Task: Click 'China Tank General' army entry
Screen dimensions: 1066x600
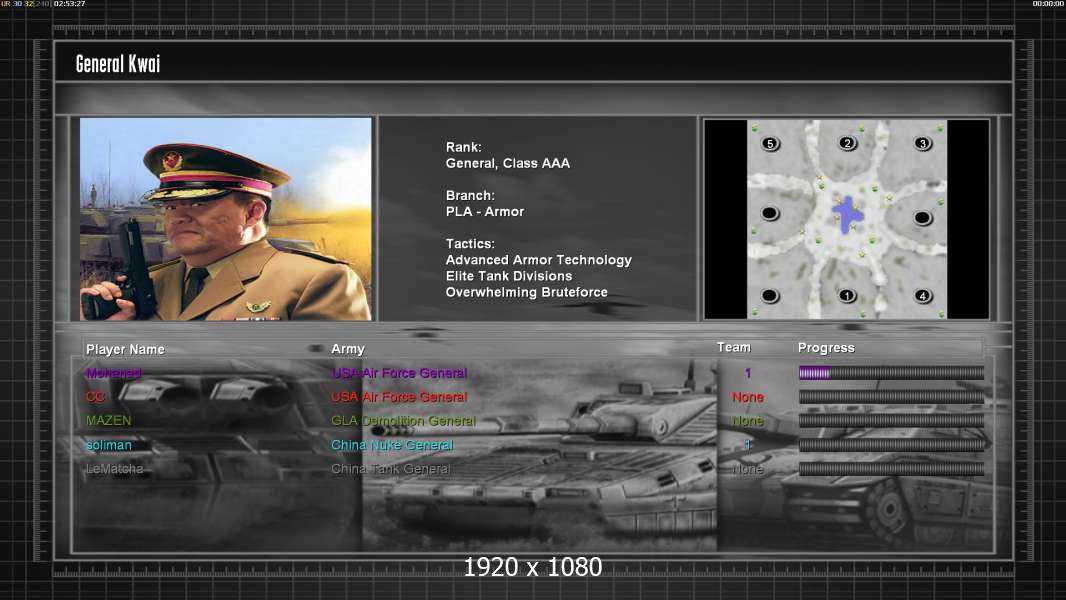Action: click(x=390, y=469)
